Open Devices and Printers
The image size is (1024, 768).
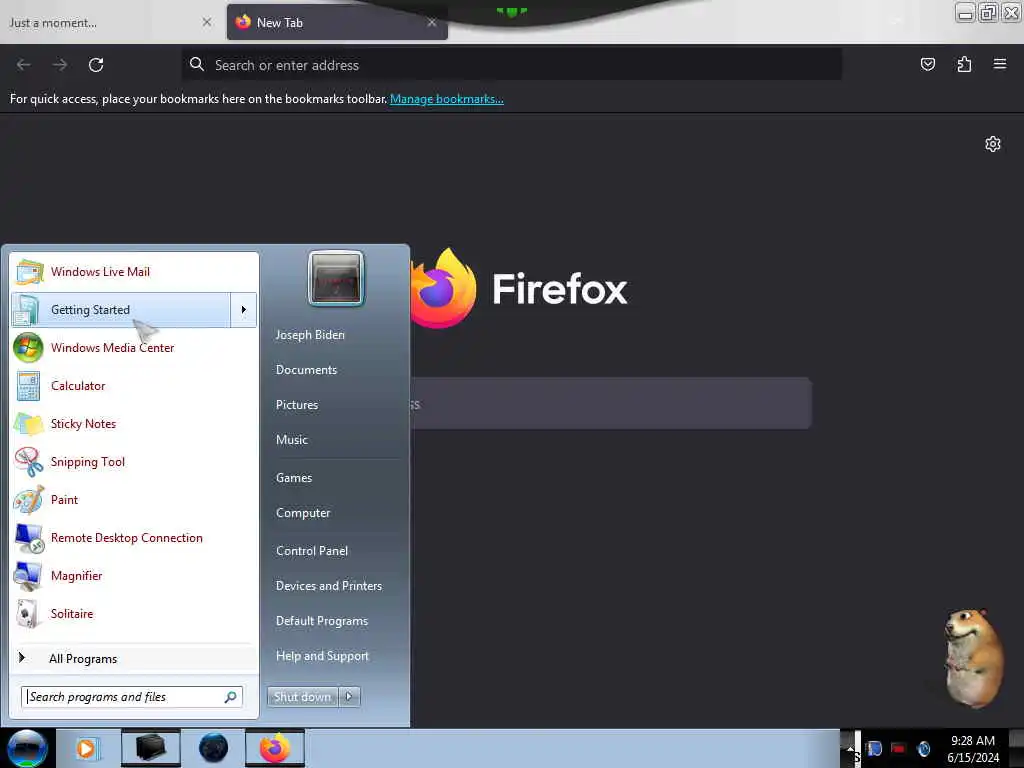coord(329,586)
